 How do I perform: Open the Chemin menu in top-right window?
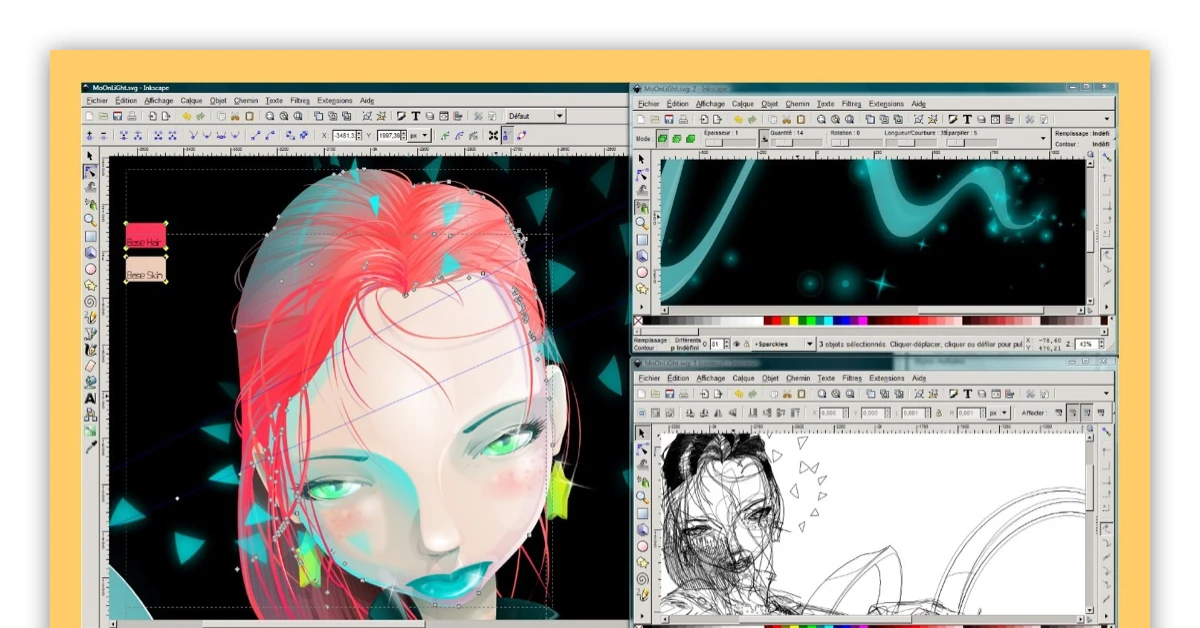pos(797,104)
